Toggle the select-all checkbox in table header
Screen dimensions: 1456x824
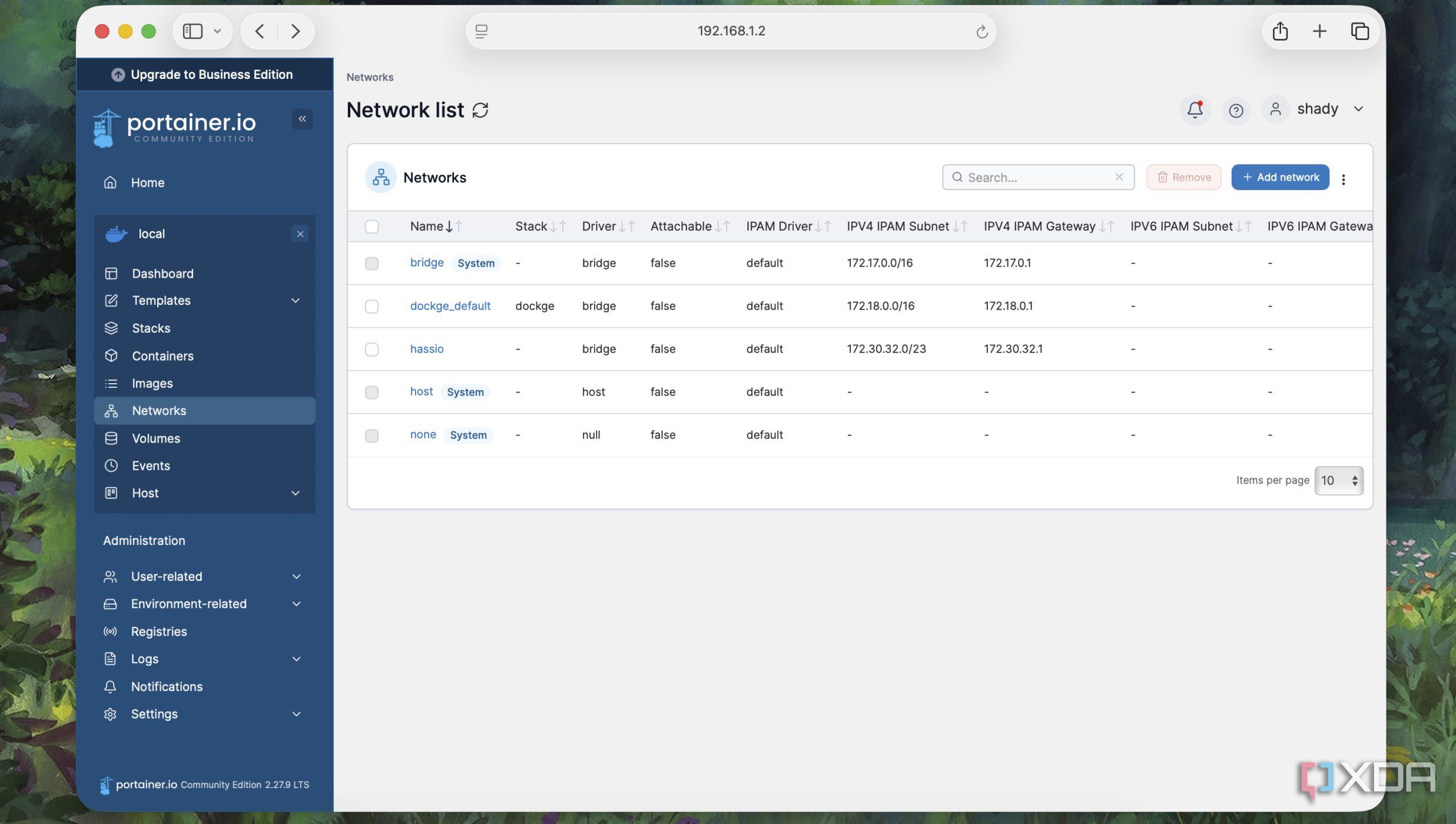click(x=372, y=227)
